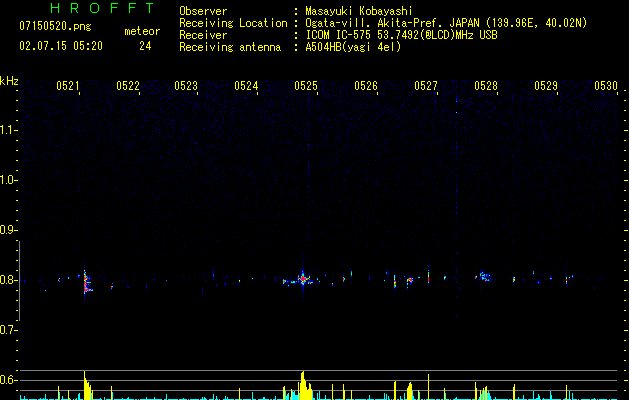The width and height of the screenshot is (629, 400).
Task: Click the date stamp 02.07.15 05:20
Action: click(61, 46)
